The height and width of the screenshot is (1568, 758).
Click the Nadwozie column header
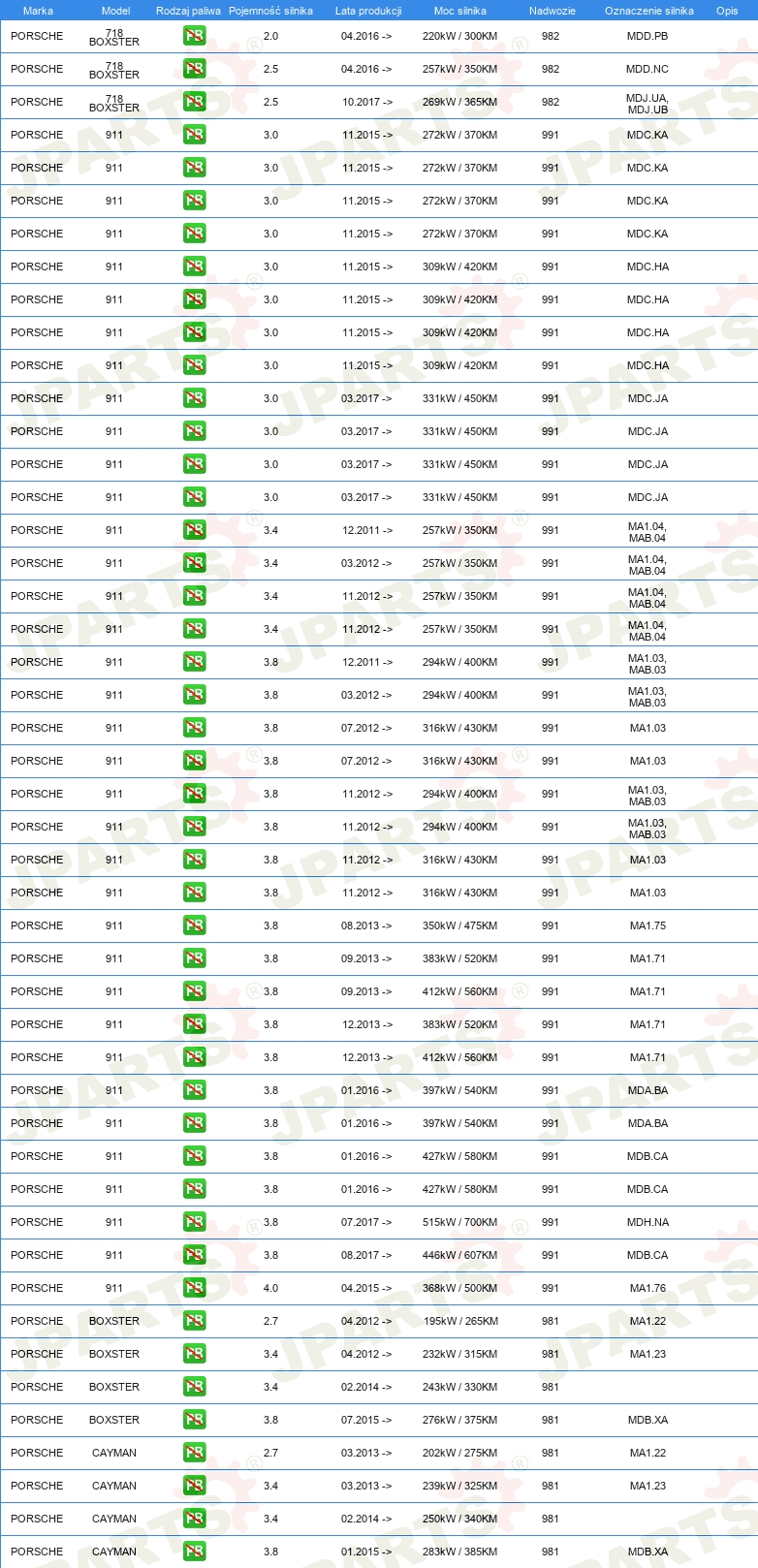click(553, 11)
